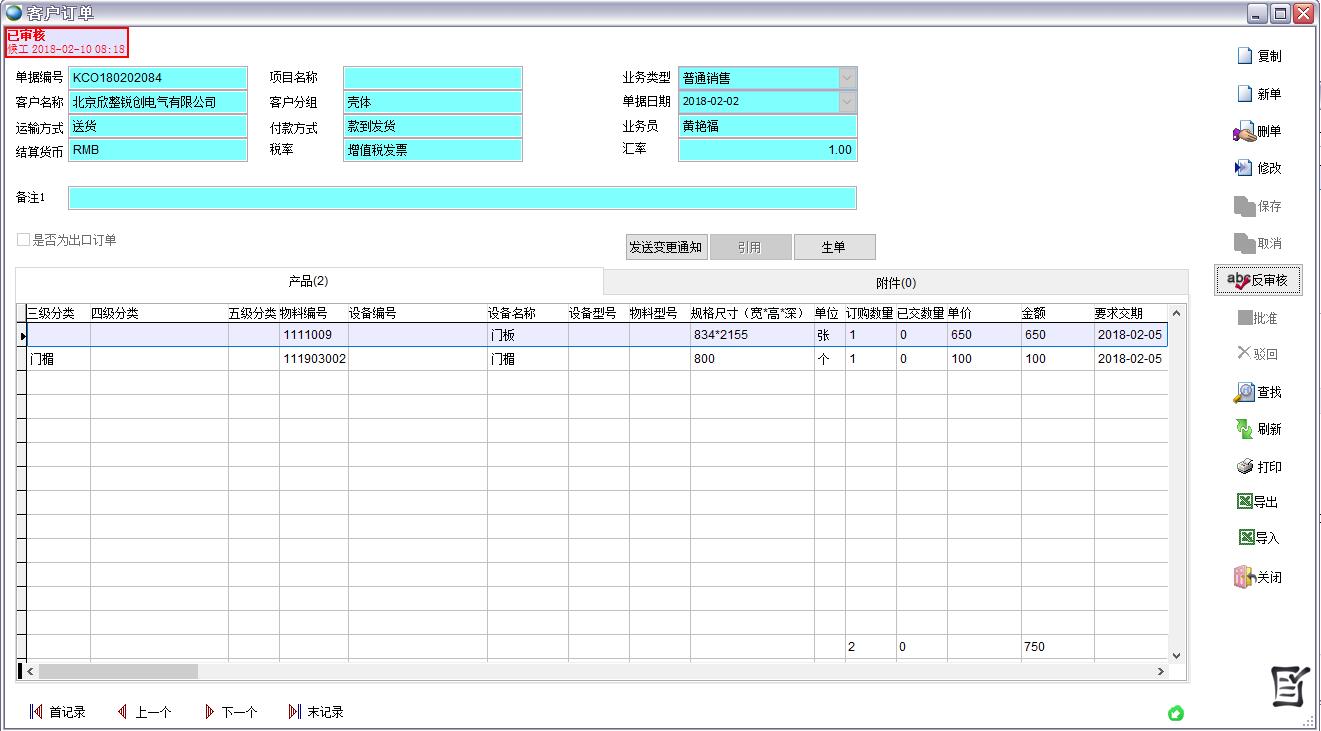This screenshot has width=1321, height=731.
Task: Import data with 导入 Excel icon
Action: point(1245,538)
